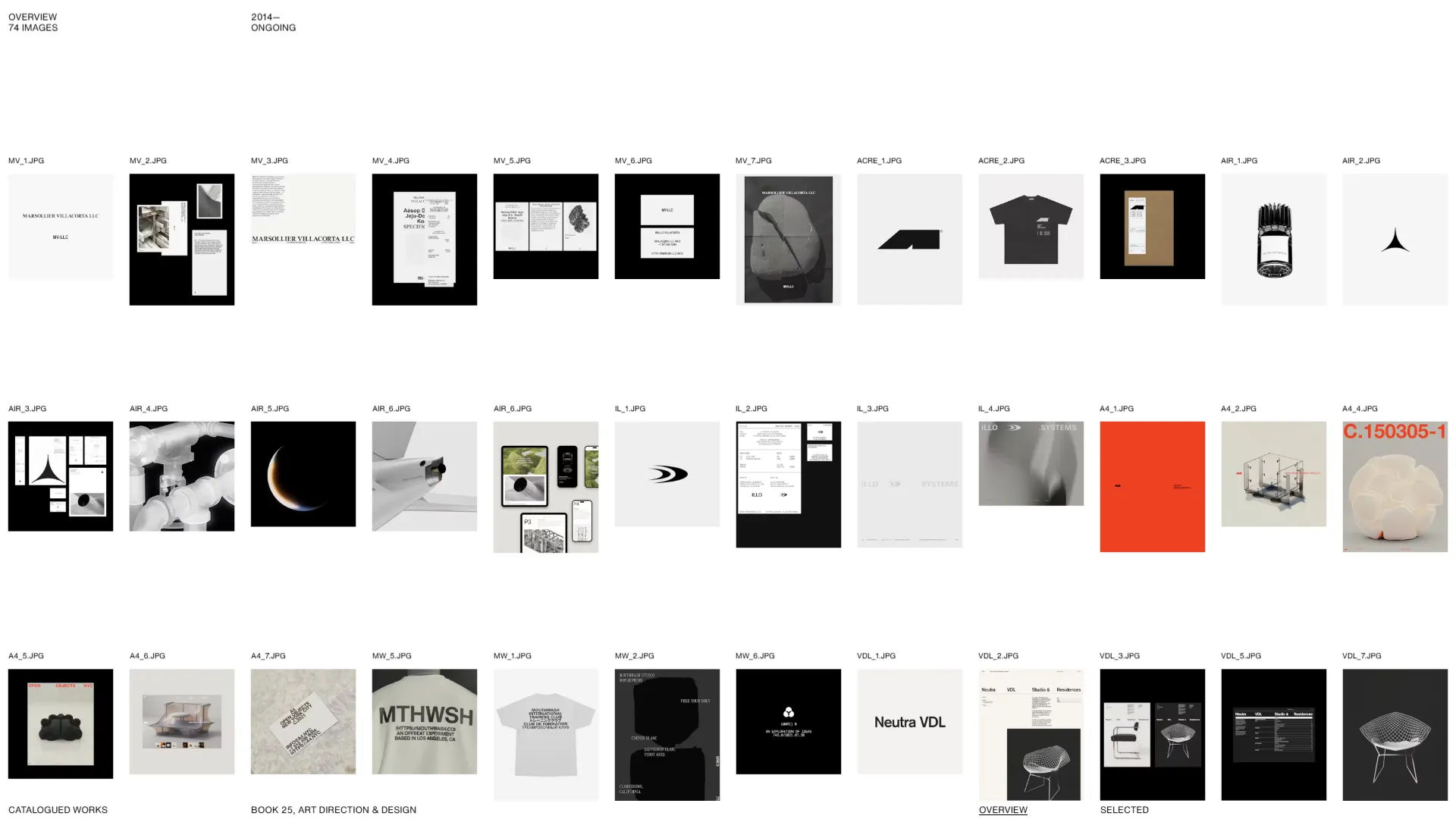
Task: View the MW_5.JPG MTHWSH shirt image
Action: click(424, 721)
